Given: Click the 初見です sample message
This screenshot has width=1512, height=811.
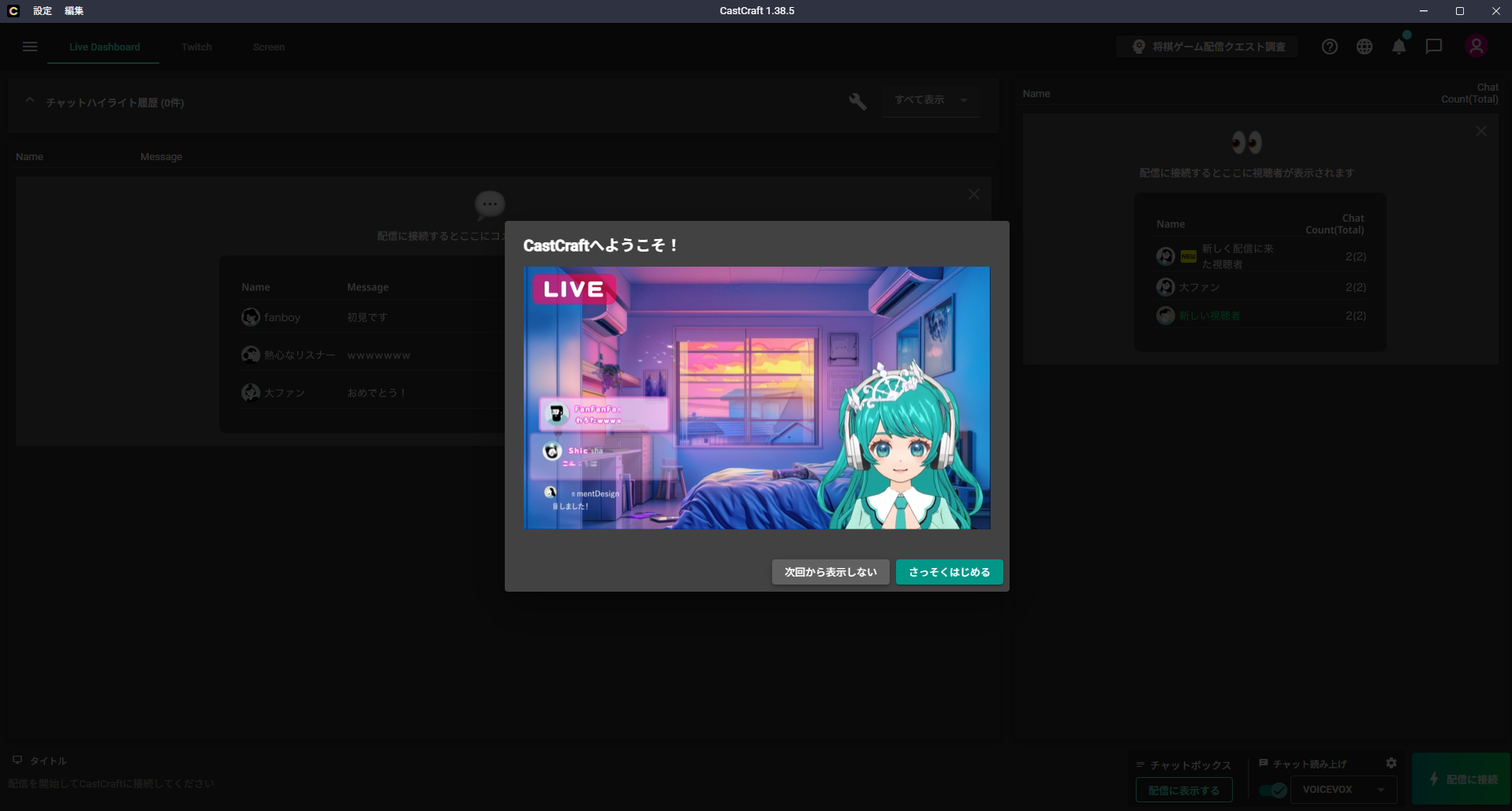Looking at the screenshot, I should pyautogui.click(x=368, y=317).
